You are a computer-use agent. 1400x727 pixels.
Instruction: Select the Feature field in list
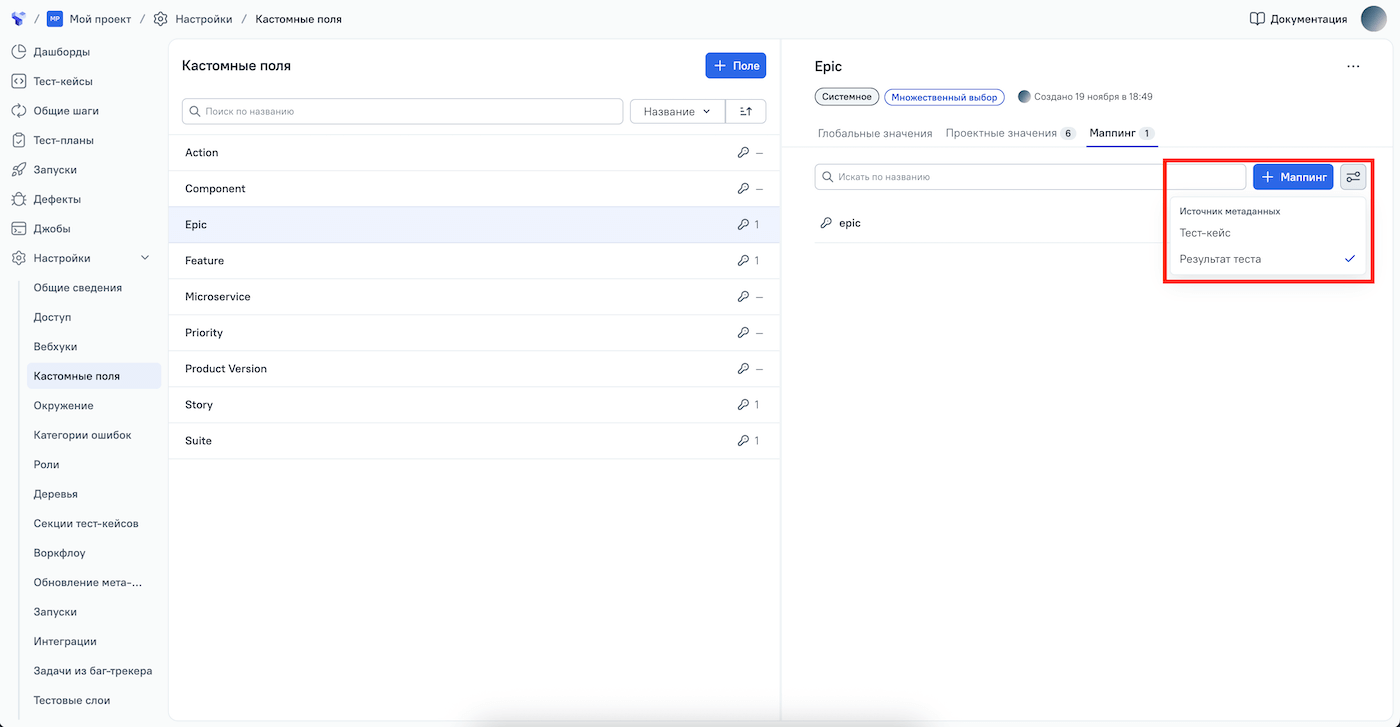click(x=204, y=261)
